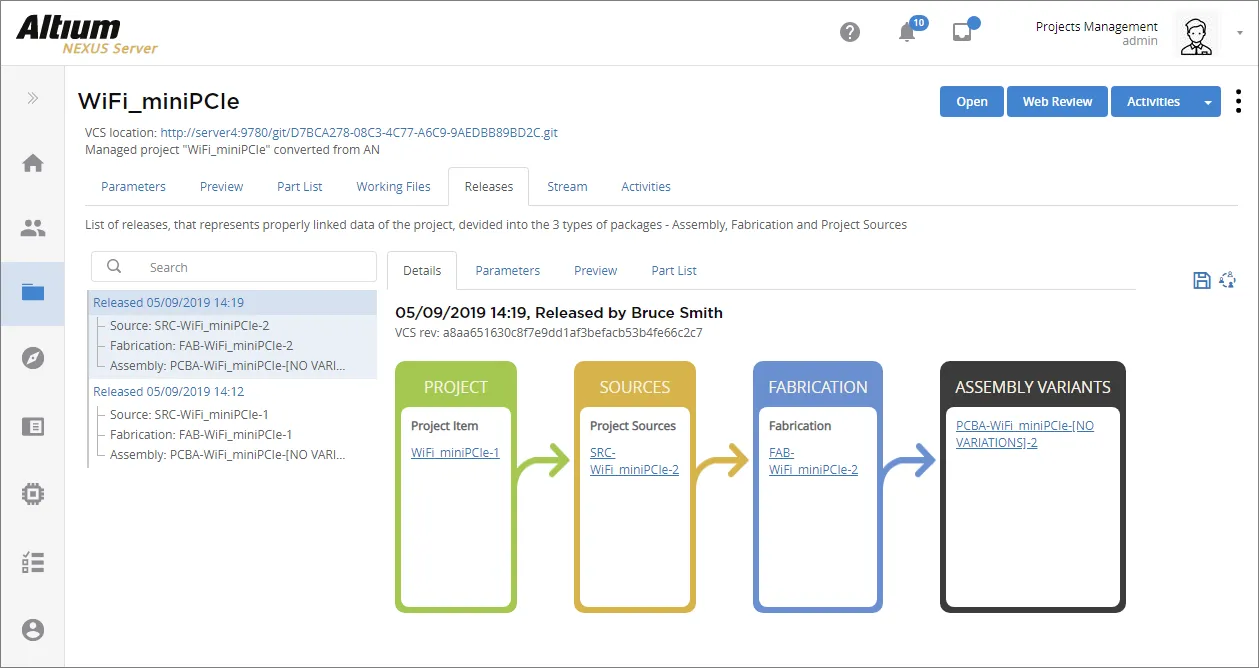Open the release Preview sub-tab
The image size is (1259, 668).
(x=596, y=271)
